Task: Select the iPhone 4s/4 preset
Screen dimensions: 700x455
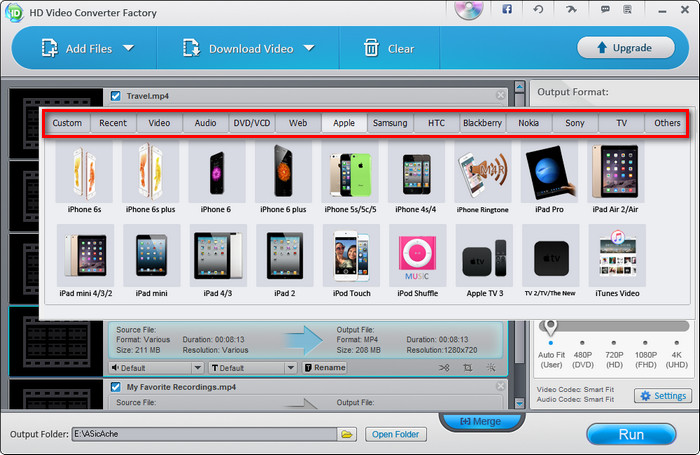Action: pos(416,178)
